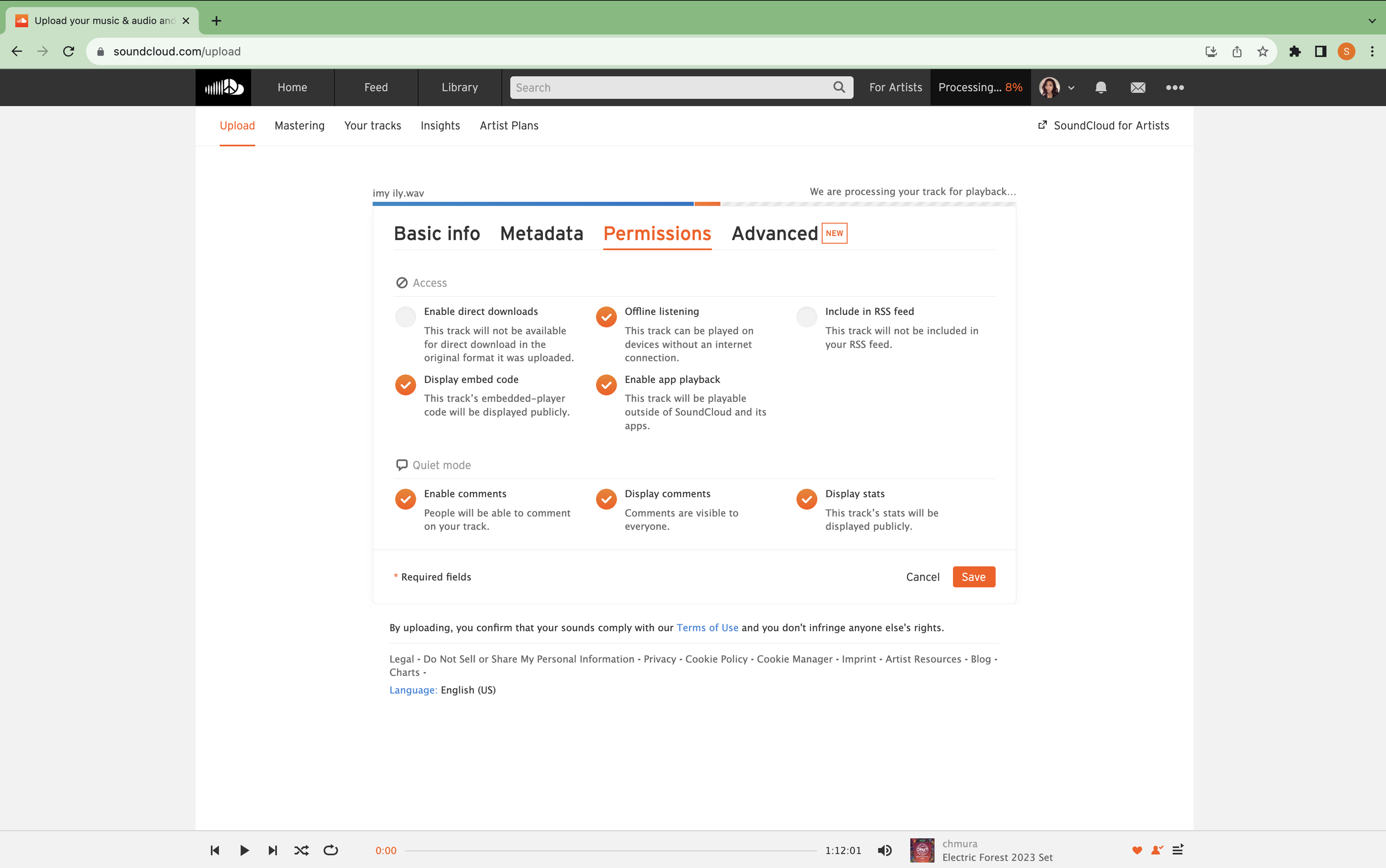Toggle repeat in the player bar

[x=331, y=850]
